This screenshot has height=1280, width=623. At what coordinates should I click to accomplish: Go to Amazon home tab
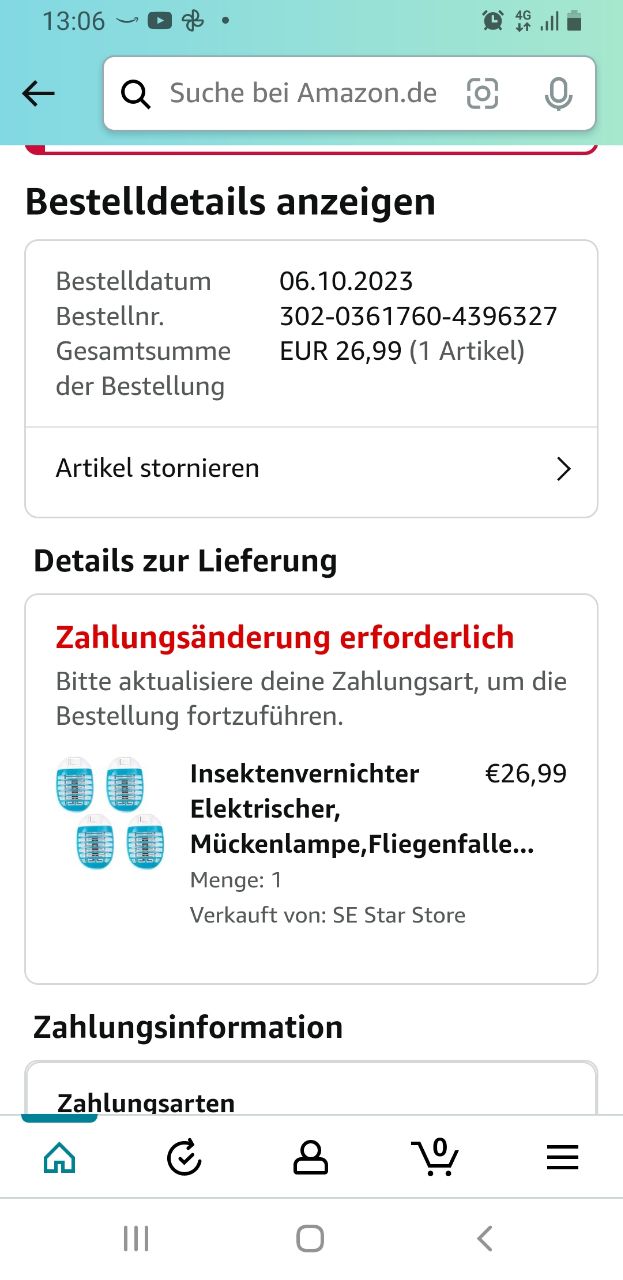(60, 1158)
